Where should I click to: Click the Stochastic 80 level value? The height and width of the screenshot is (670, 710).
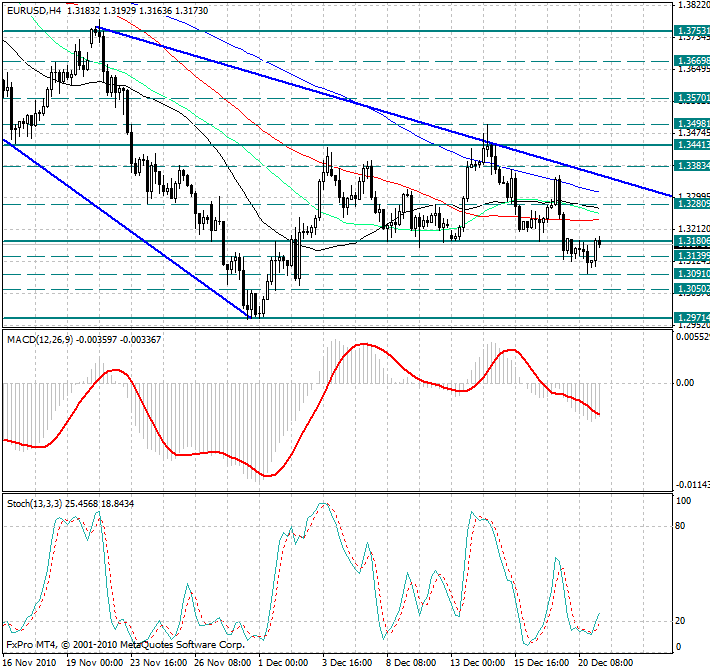[x=680, y=526]
